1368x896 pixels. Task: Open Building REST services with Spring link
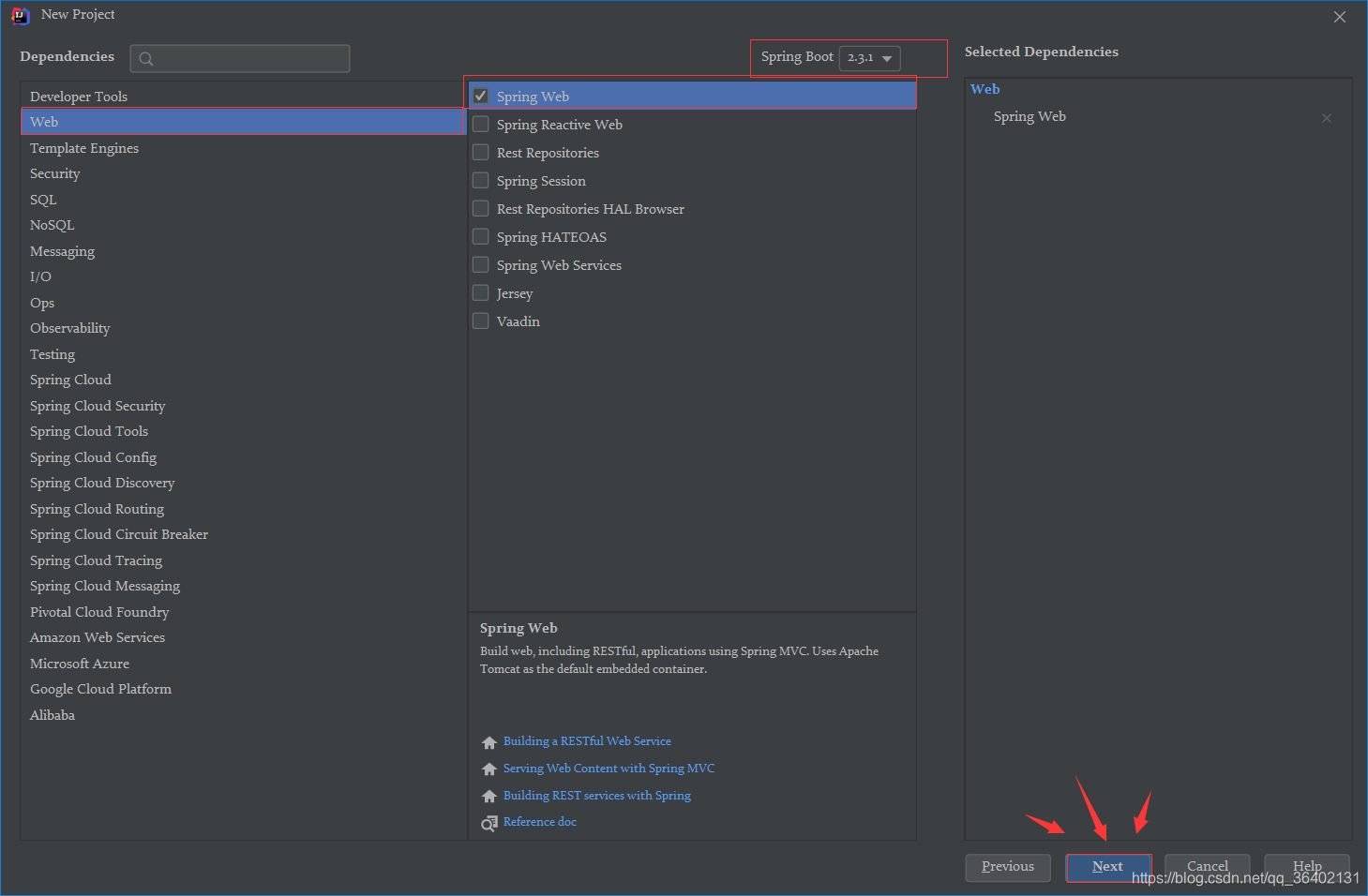click(597, 796)
